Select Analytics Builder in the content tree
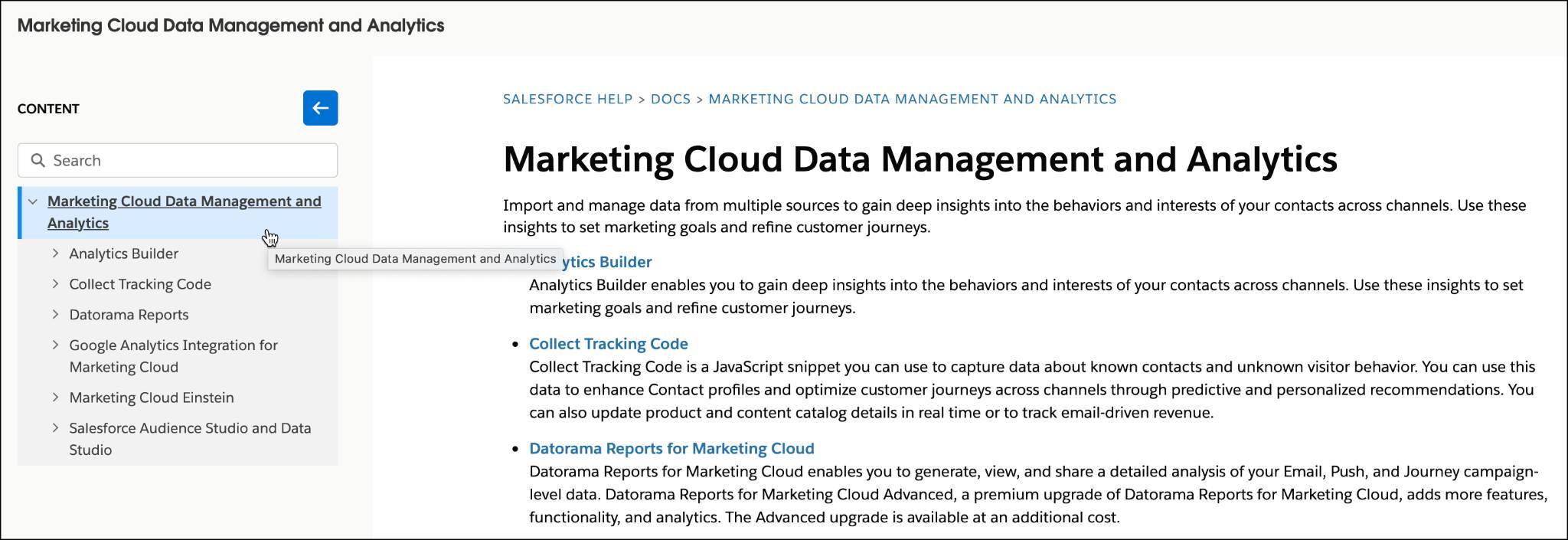The image size is (1568, 540). 124,254
